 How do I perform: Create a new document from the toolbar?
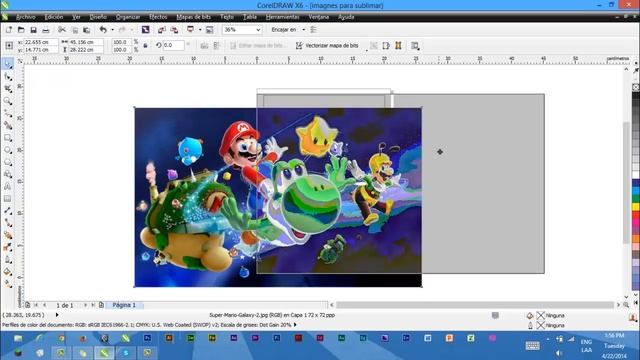pos(9,30)
